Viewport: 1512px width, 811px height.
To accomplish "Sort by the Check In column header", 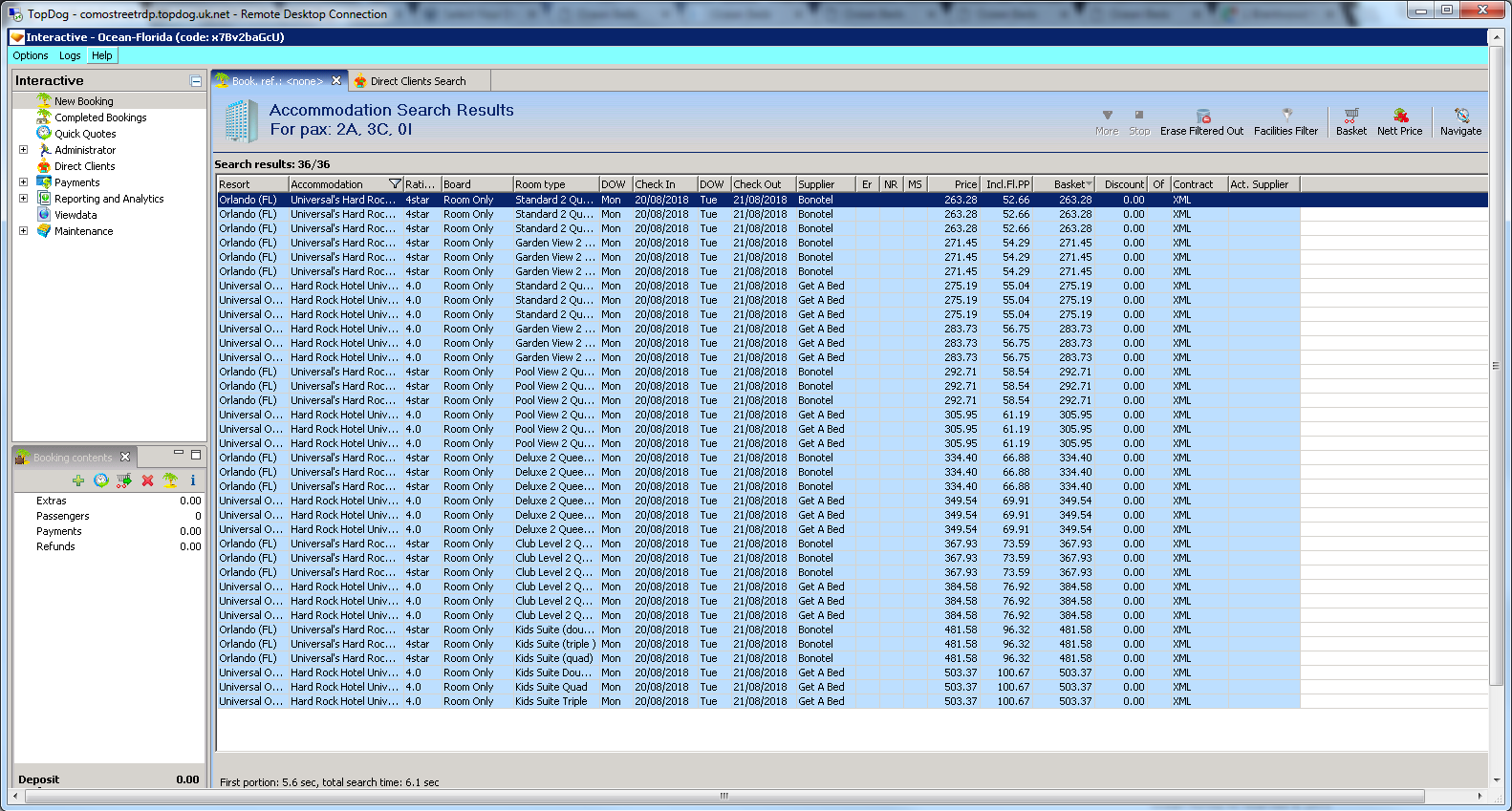I will pos(664,184).
